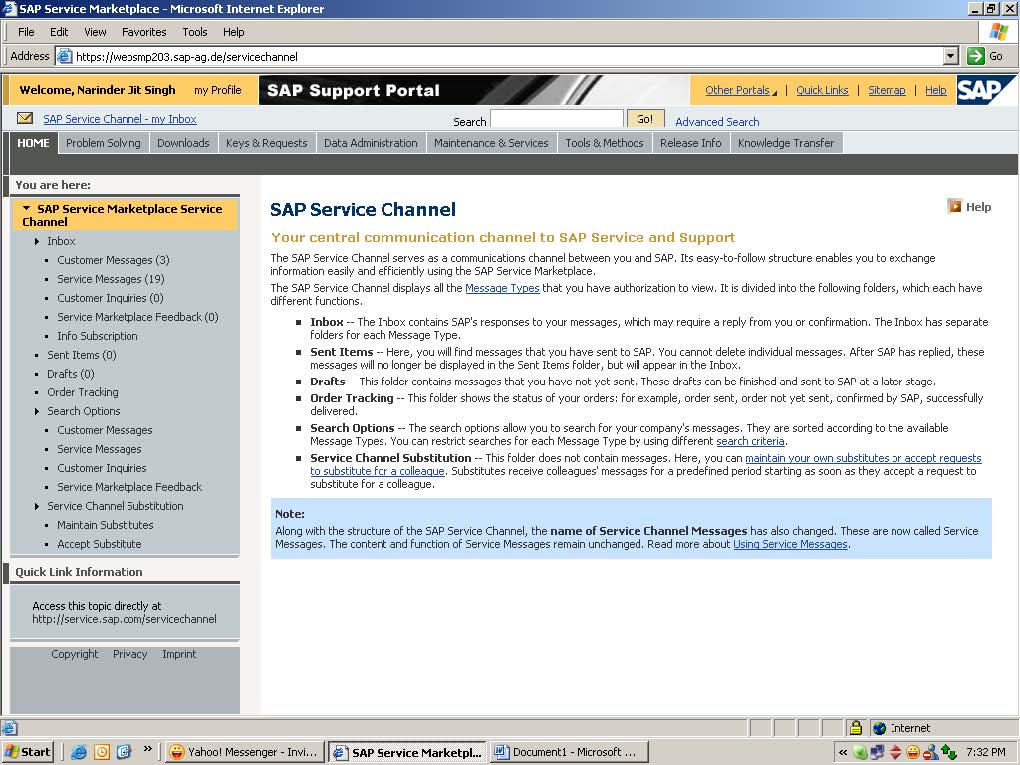This screenshot has width=1020, height=765.
Task: Click the Privacy footer link
Action: click(130, 654)
